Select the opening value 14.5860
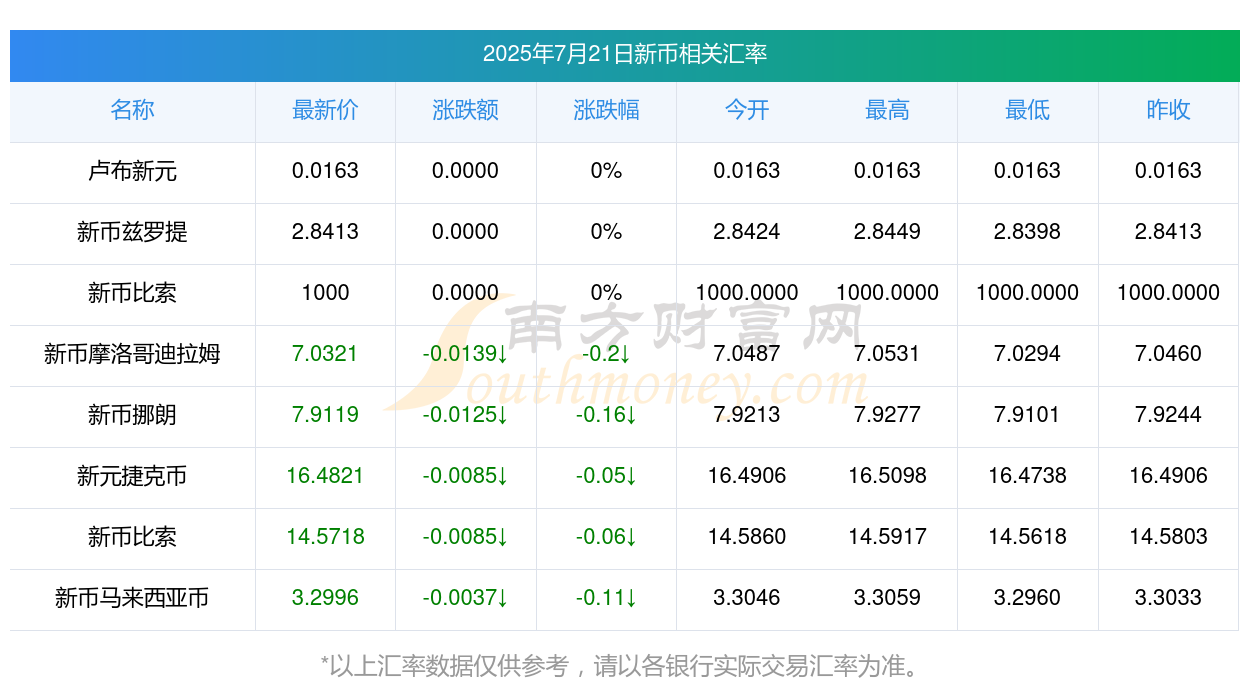1250x698 pixels. (x=747, y=537)
